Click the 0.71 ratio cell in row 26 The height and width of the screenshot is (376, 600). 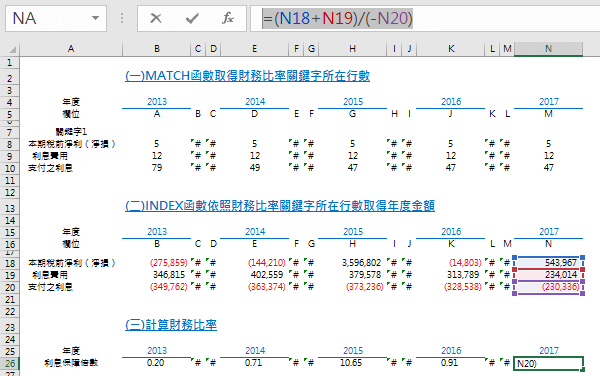(x=254, y=363)
